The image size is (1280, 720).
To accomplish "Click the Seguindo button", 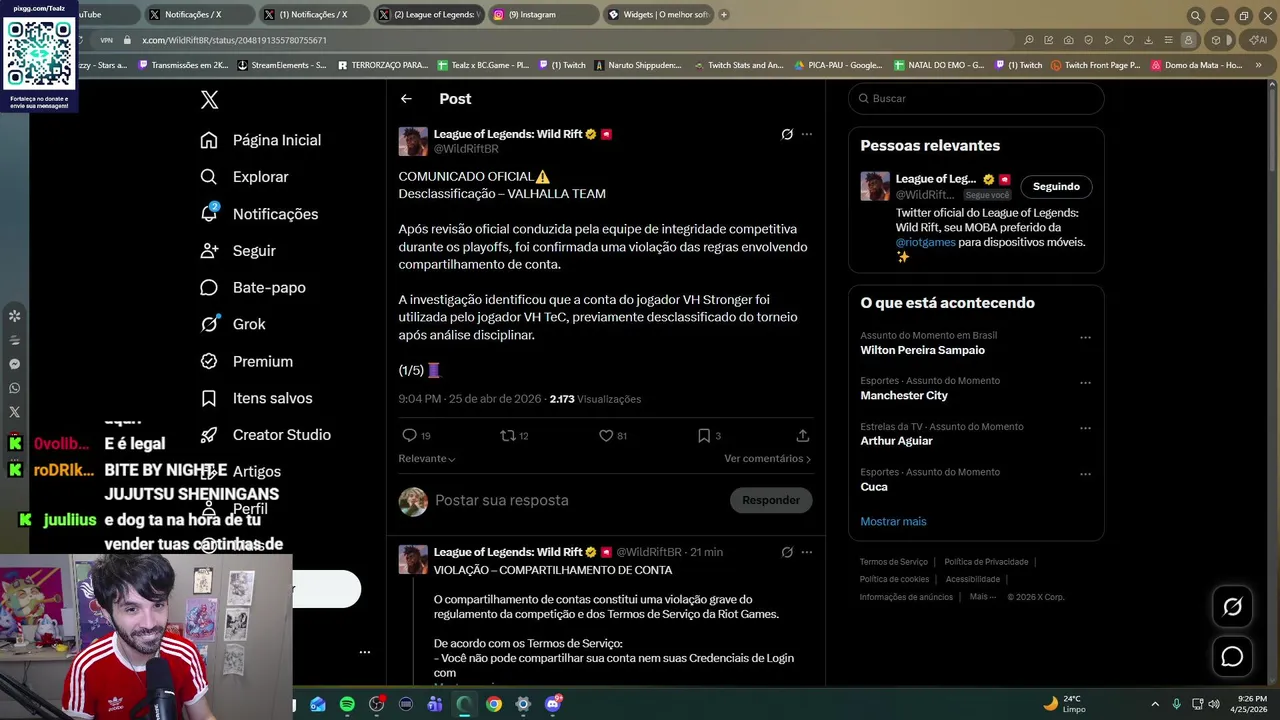I will pos(1056,187).
